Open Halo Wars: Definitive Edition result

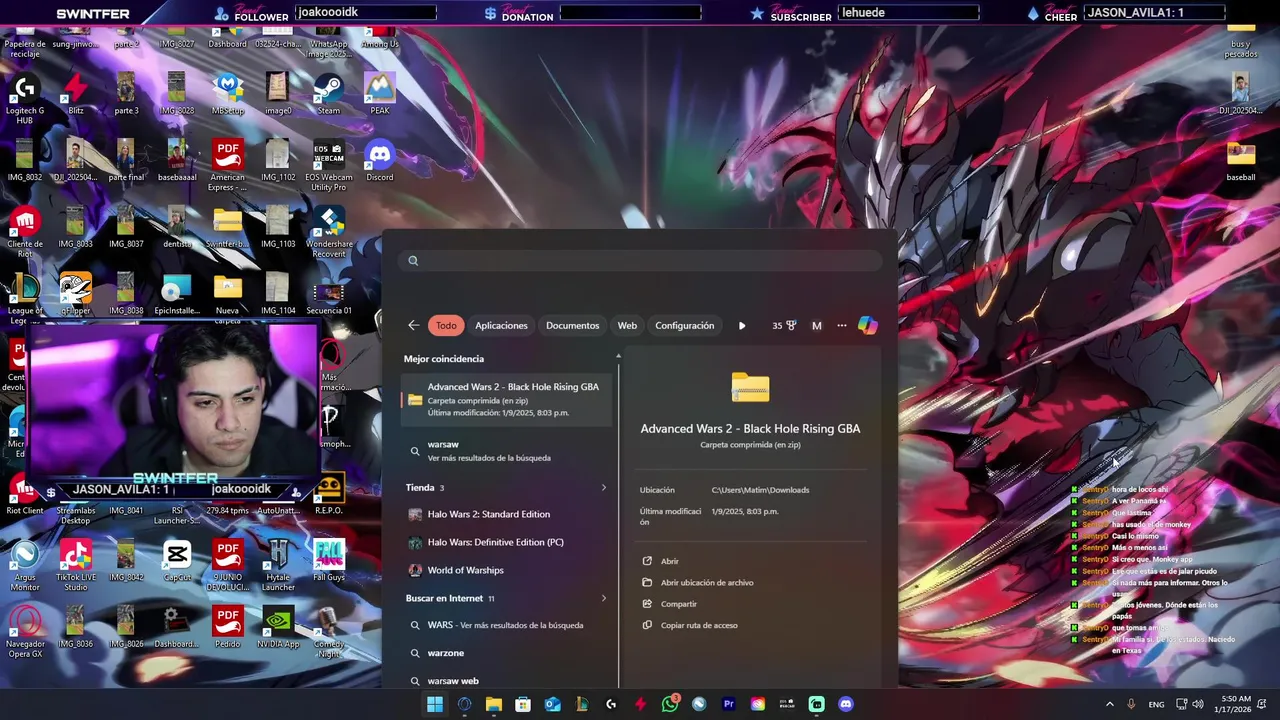(x=506, y=542)
